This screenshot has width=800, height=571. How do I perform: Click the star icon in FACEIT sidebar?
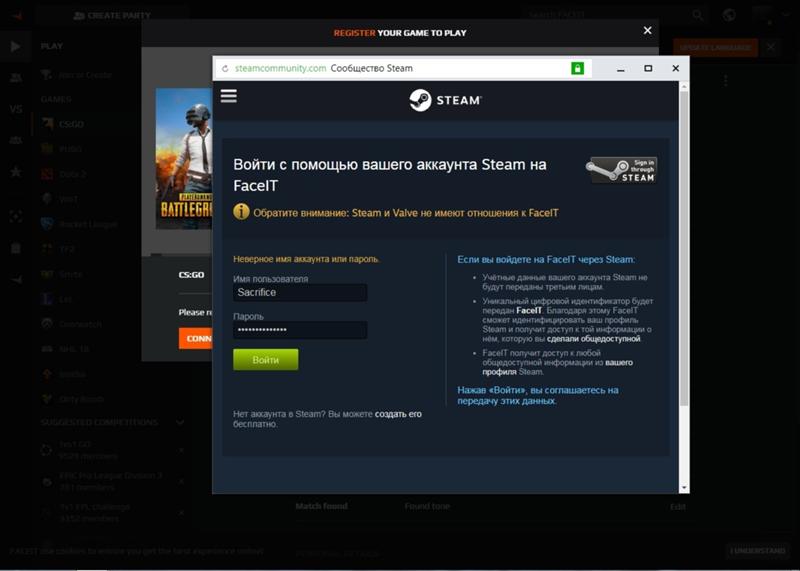pyautogui.click(x=16, y=171)
